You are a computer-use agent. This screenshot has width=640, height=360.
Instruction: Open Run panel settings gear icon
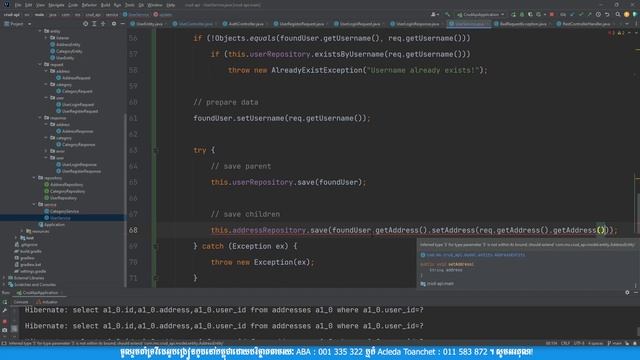click(x=627, y=293)
